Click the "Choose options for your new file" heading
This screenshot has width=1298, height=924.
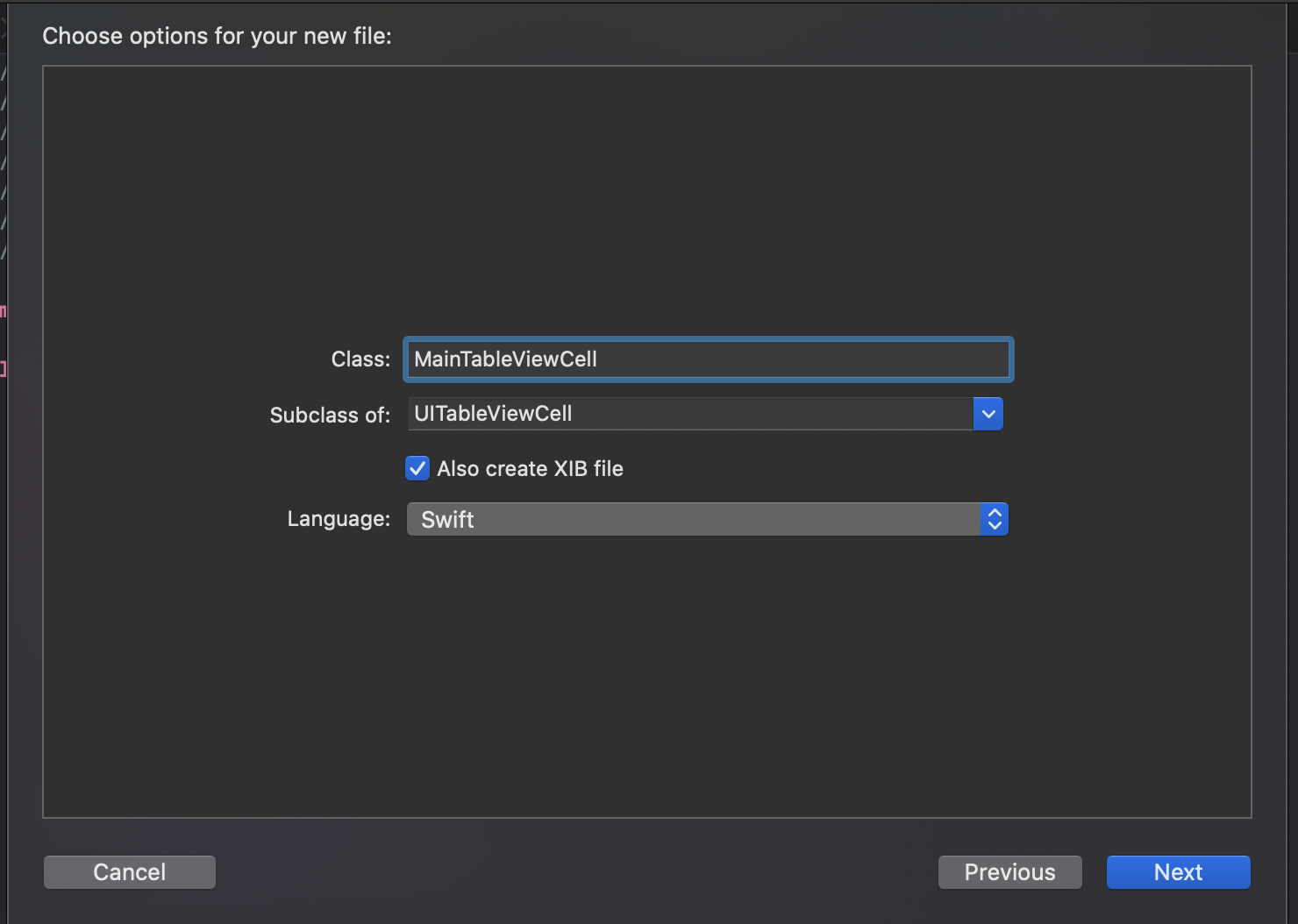click(217, 36)
